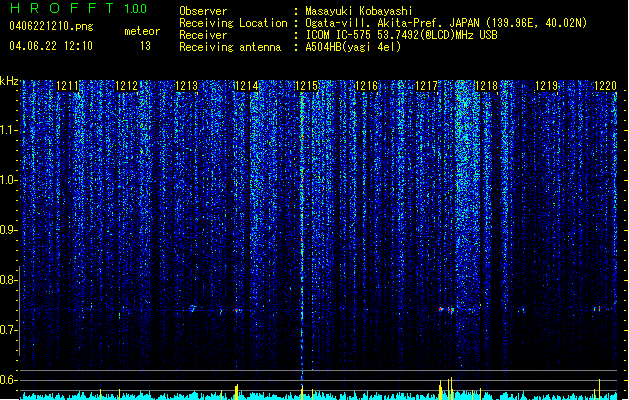
Task: Click the 1219 time marker
Action: [x=546, y=86]
